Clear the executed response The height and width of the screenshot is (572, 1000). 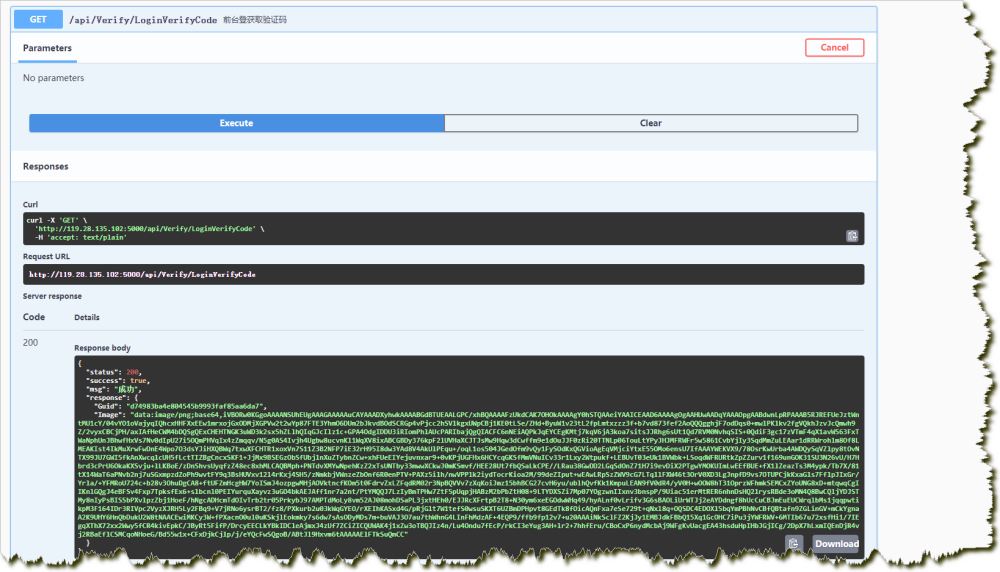[x=650, y=123]
